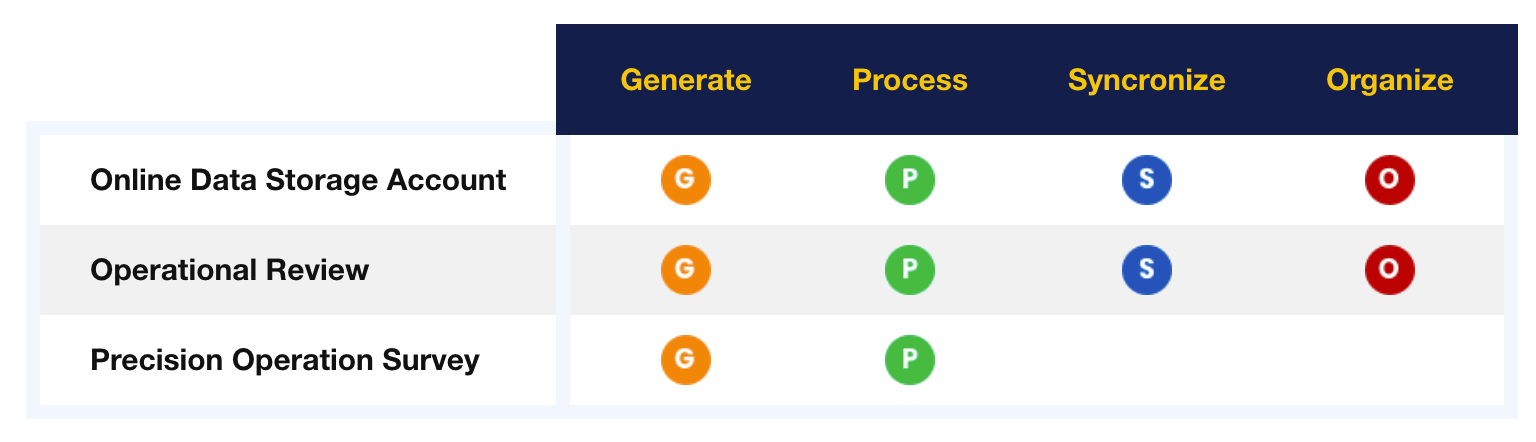Click Generate icon for Online Data Storage Account
The image size is (1536, 442).
(x=686, y=180)
